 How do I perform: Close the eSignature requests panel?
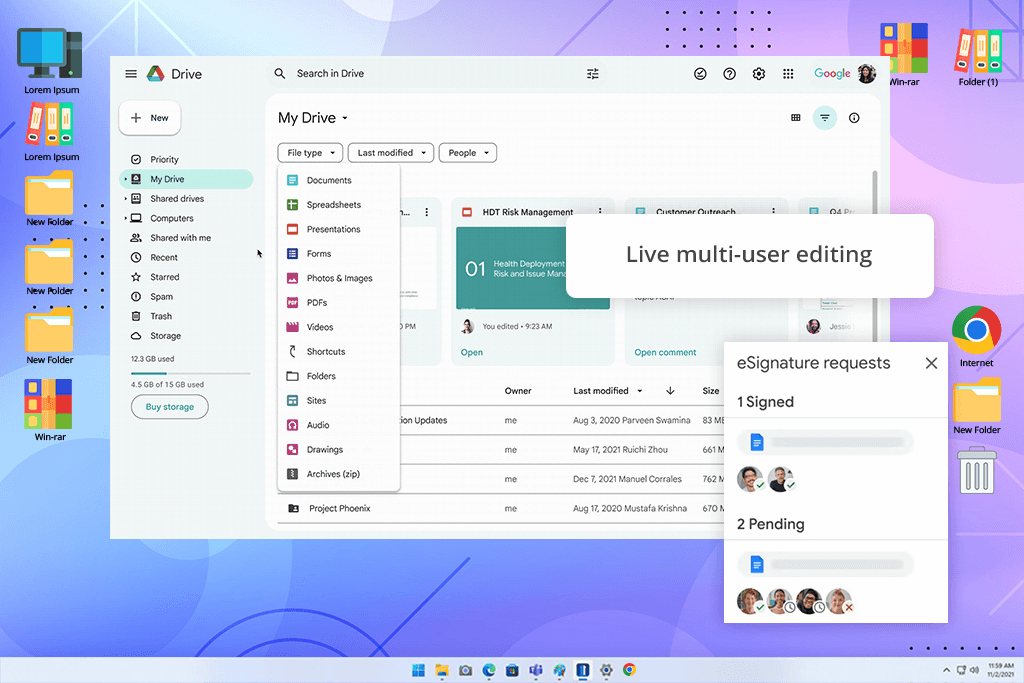(x=931, y=363)
